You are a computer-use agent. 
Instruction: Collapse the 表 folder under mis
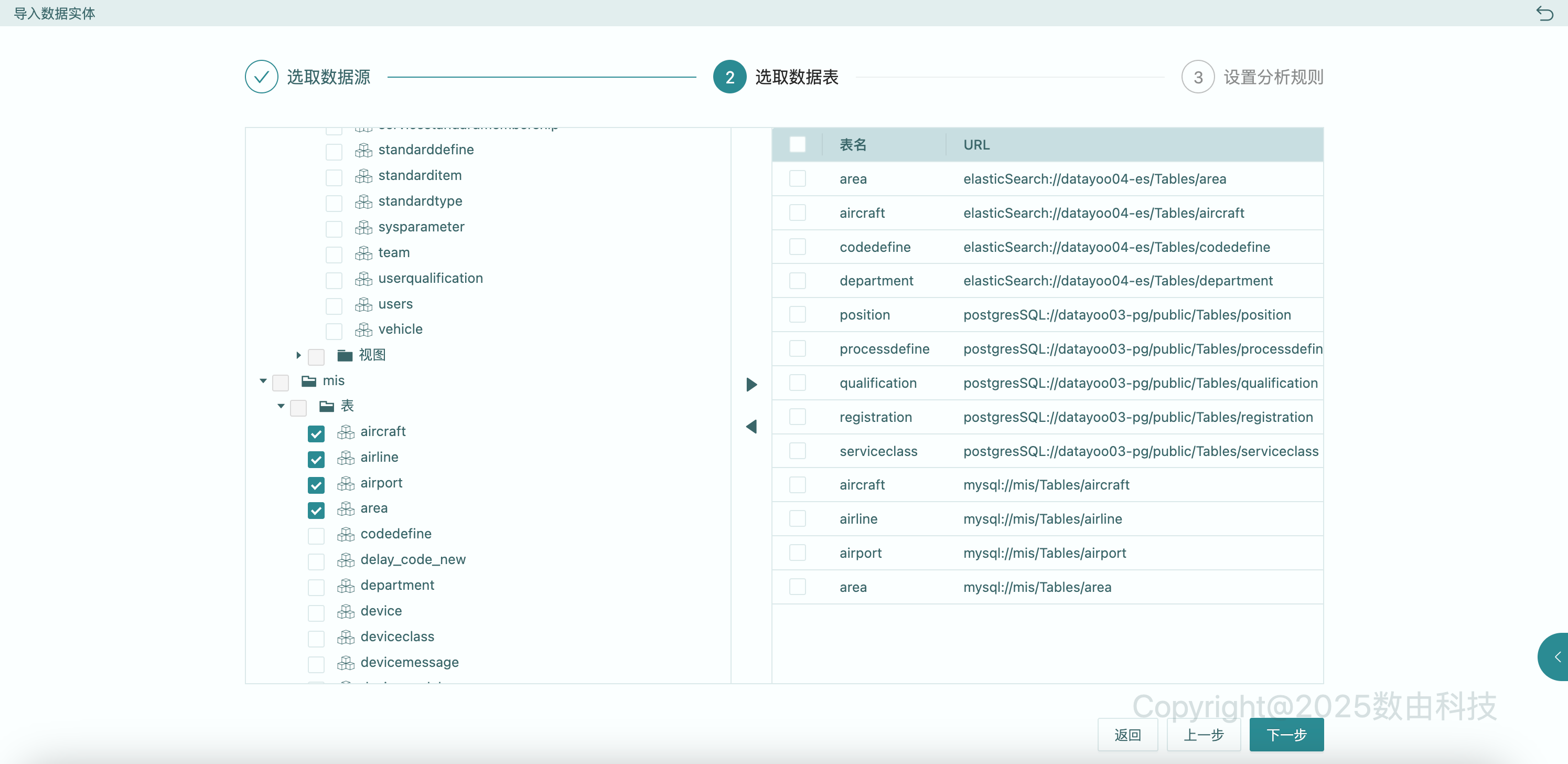click(x=281, y=406)
